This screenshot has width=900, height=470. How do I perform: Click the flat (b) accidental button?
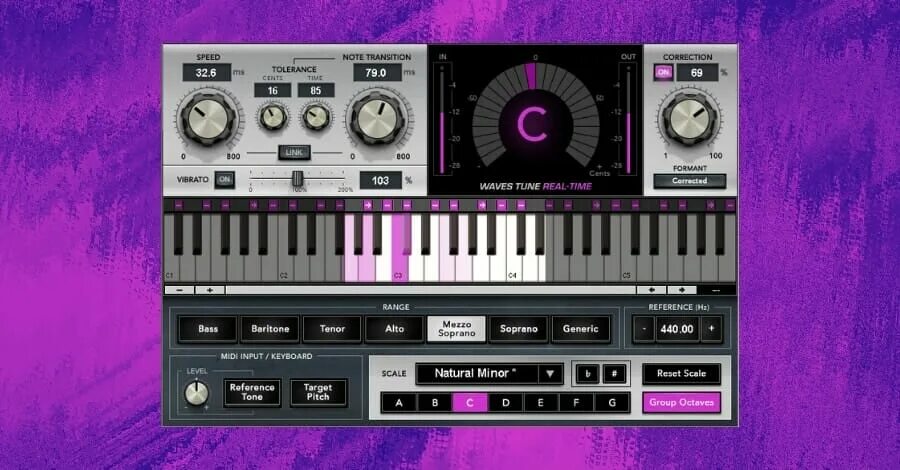587,374
